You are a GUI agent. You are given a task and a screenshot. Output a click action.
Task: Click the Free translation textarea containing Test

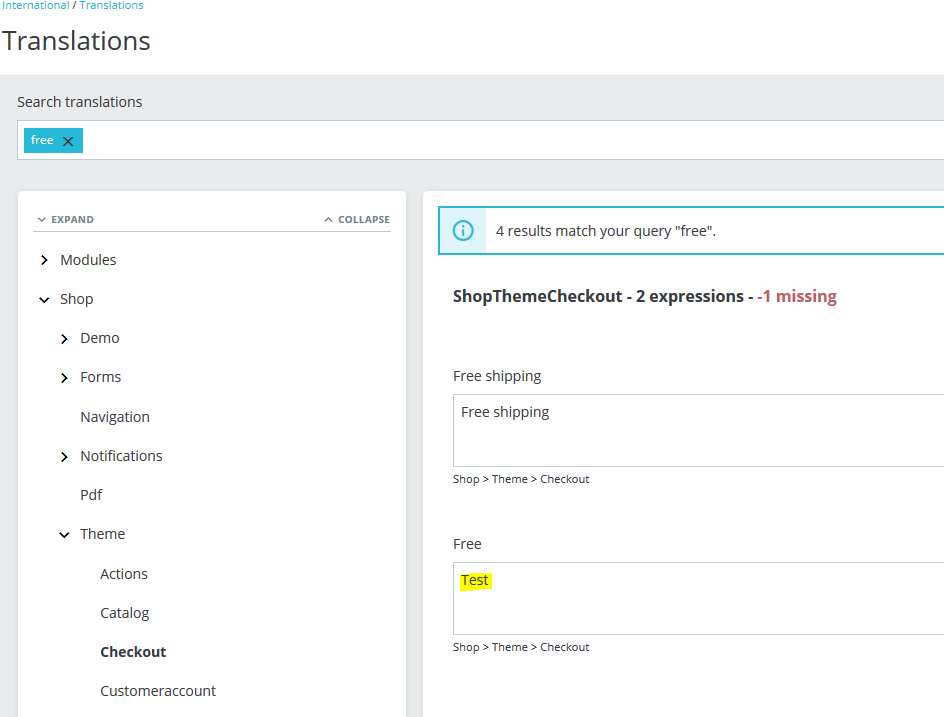[698, 598]
